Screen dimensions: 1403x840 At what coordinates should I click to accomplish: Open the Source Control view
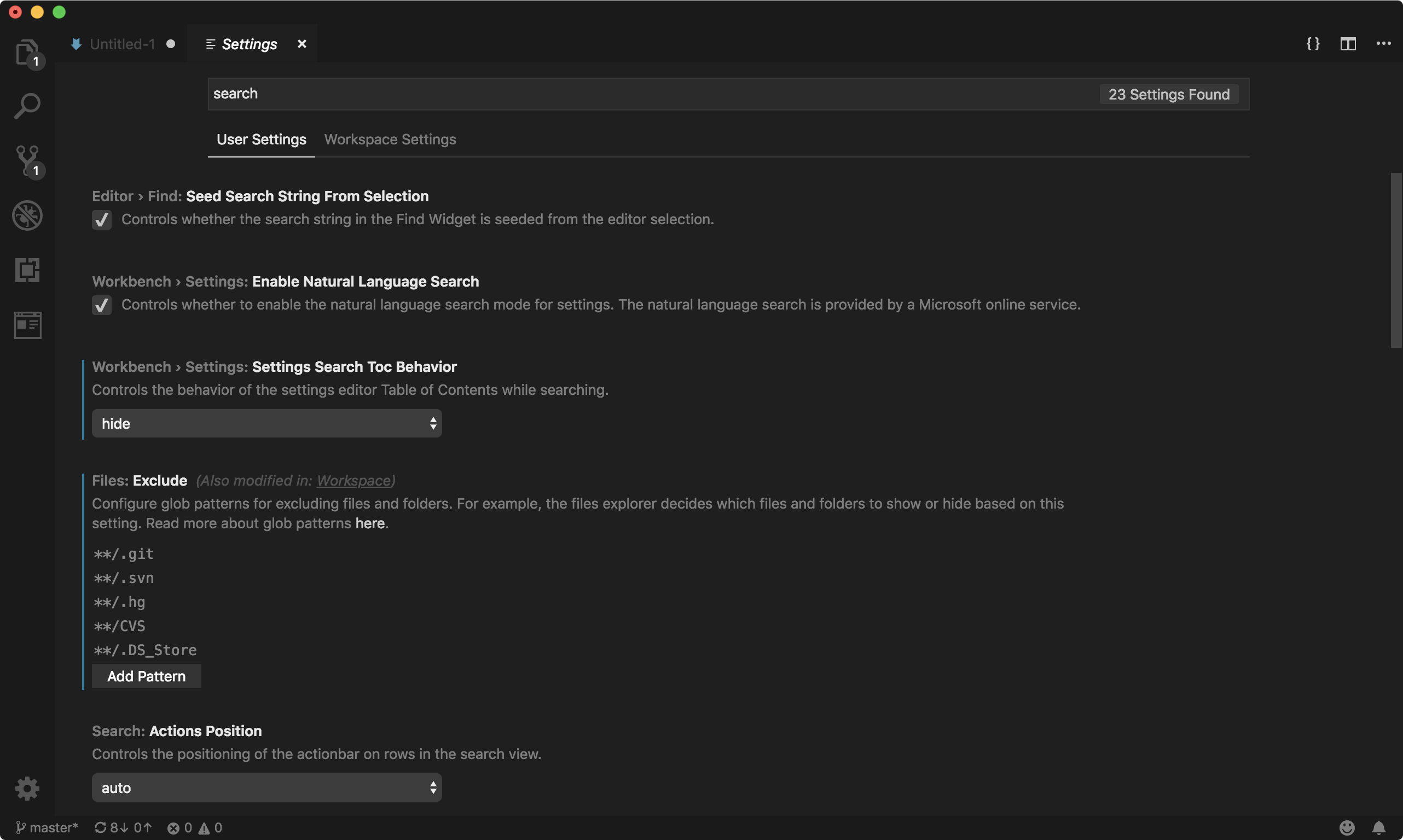click(27, 160)
